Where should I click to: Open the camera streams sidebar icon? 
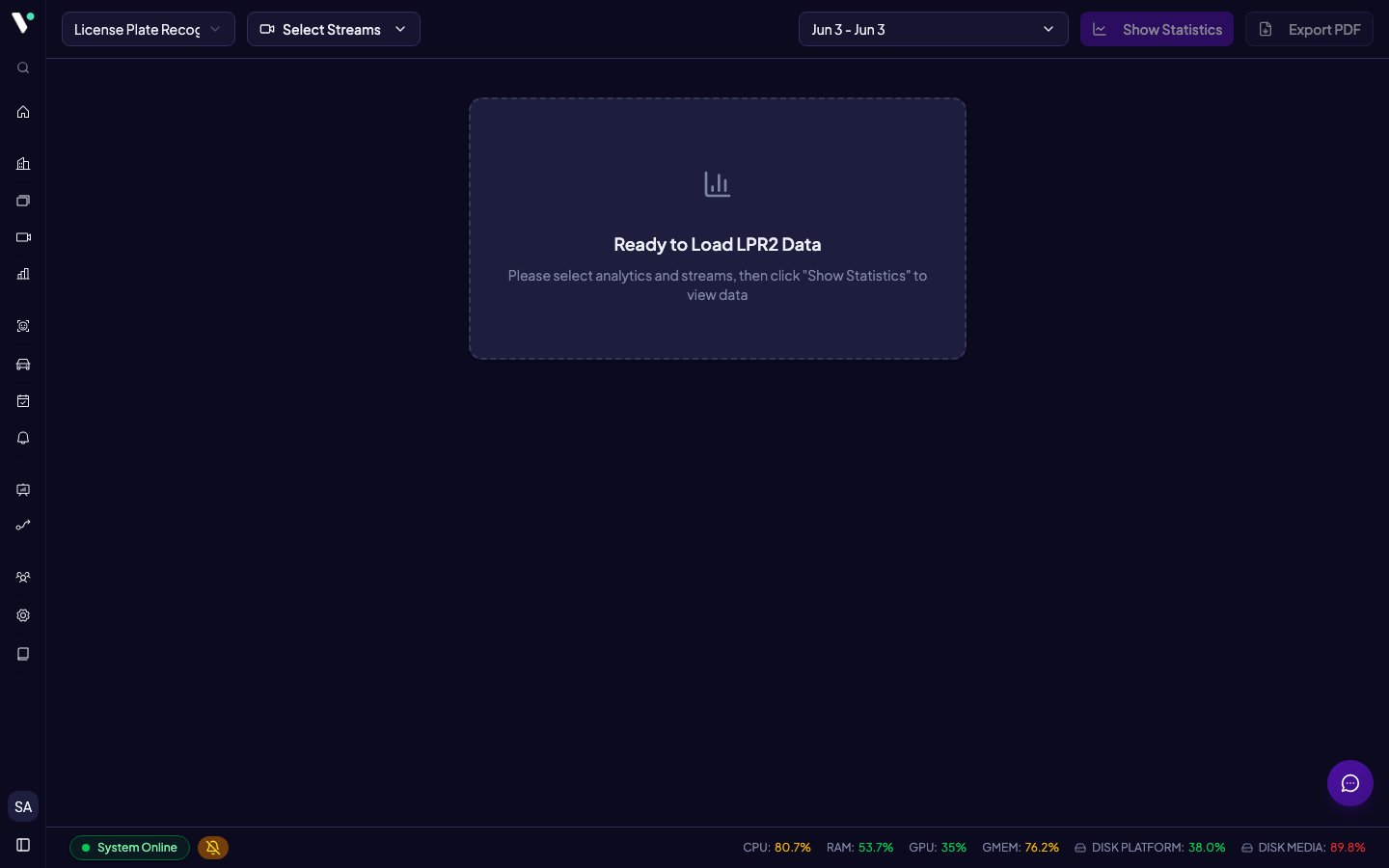(x=23, y=237)
